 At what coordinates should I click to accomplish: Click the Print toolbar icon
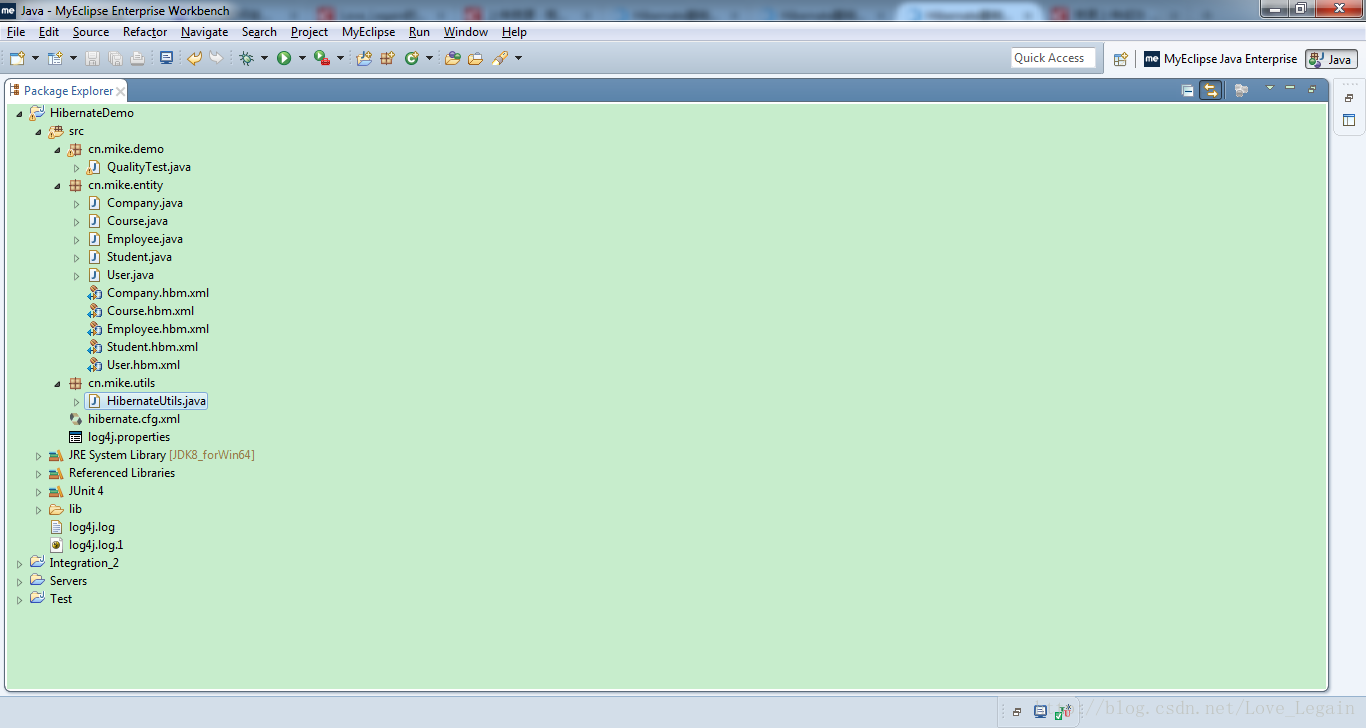click(x=137, y=58)
